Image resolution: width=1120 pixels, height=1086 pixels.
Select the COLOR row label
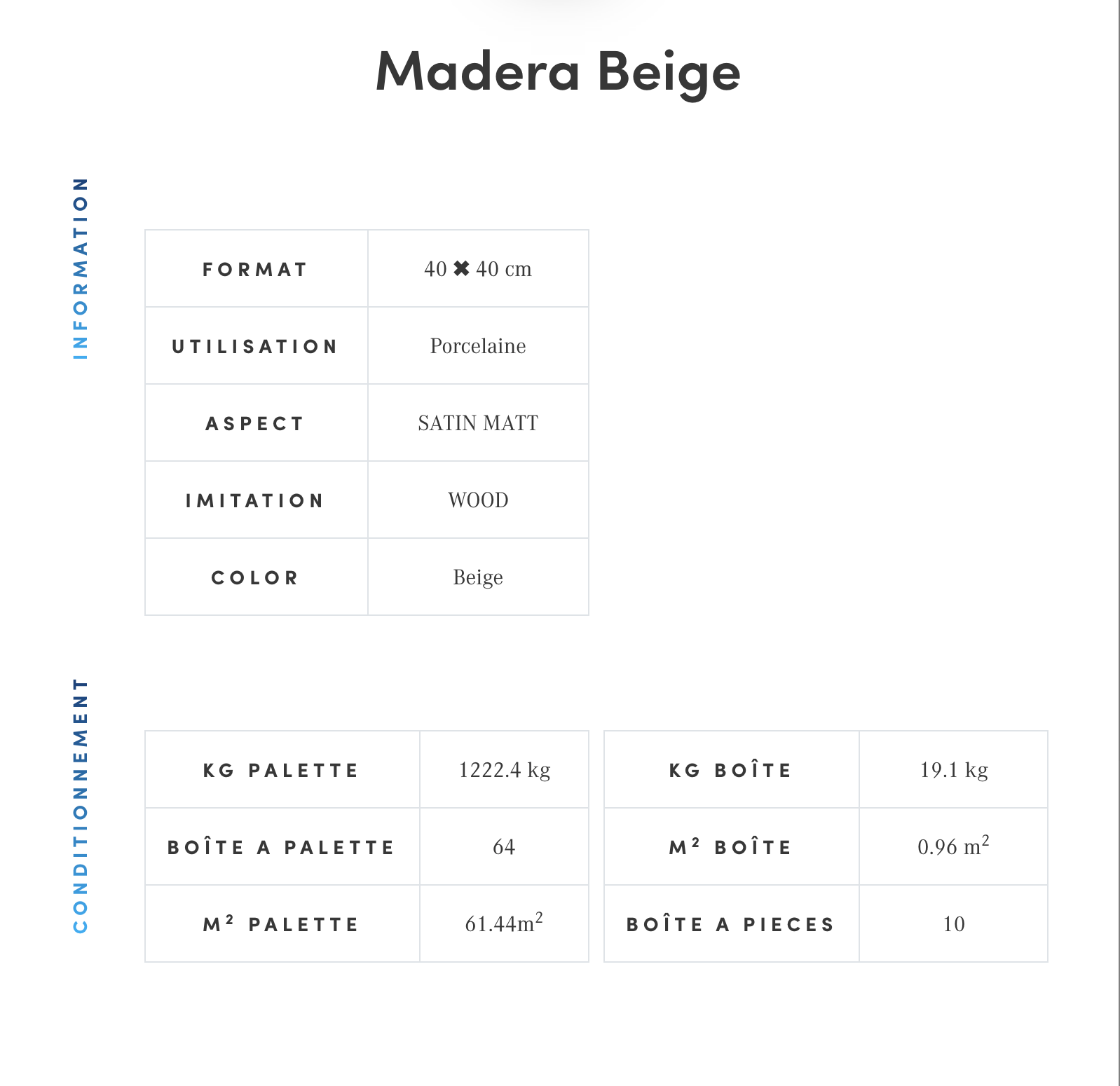click(255, 578)
